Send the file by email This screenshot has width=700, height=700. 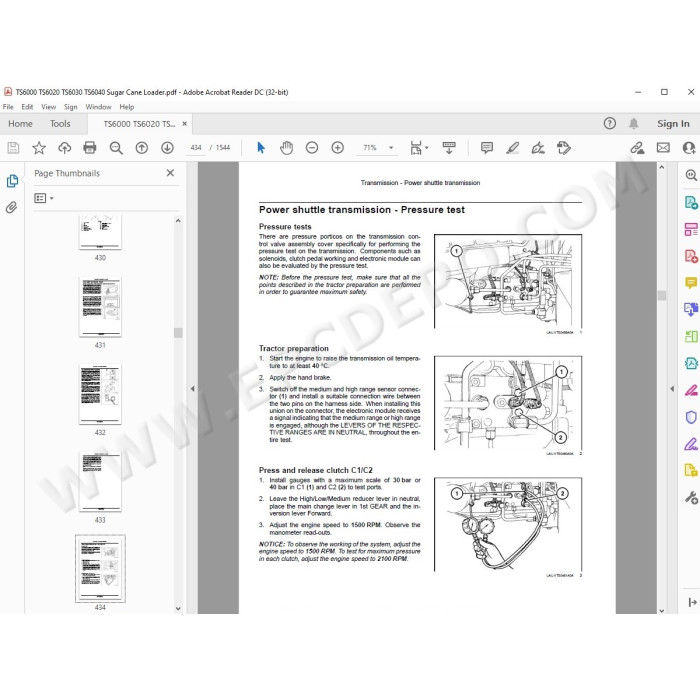point(663,148)
